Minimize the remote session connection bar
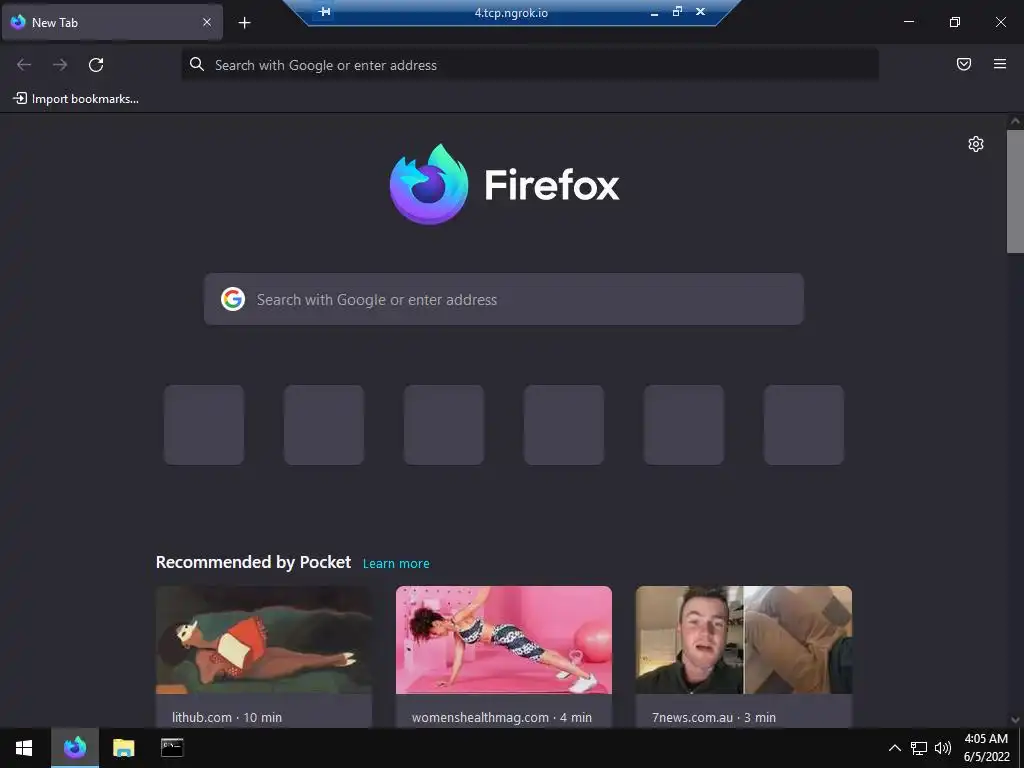This screenshot has width=1024, height=768. click(654, 12)
